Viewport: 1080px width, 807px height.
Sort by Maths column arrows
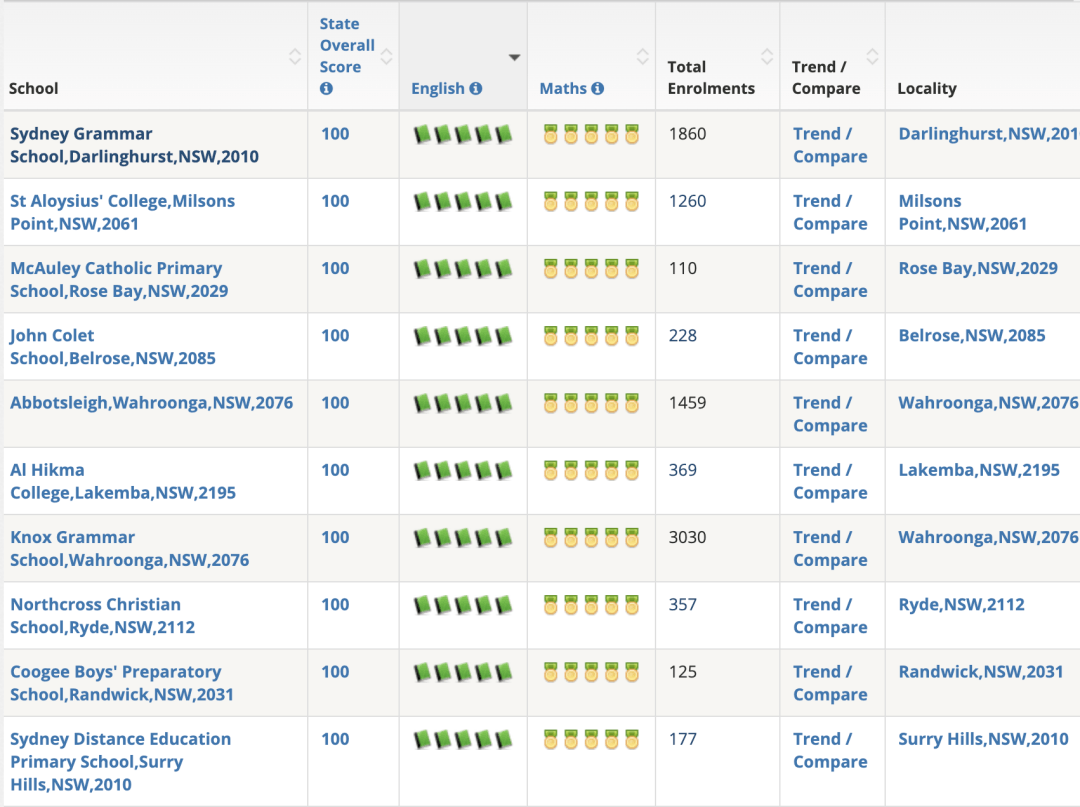pos(643,56)
